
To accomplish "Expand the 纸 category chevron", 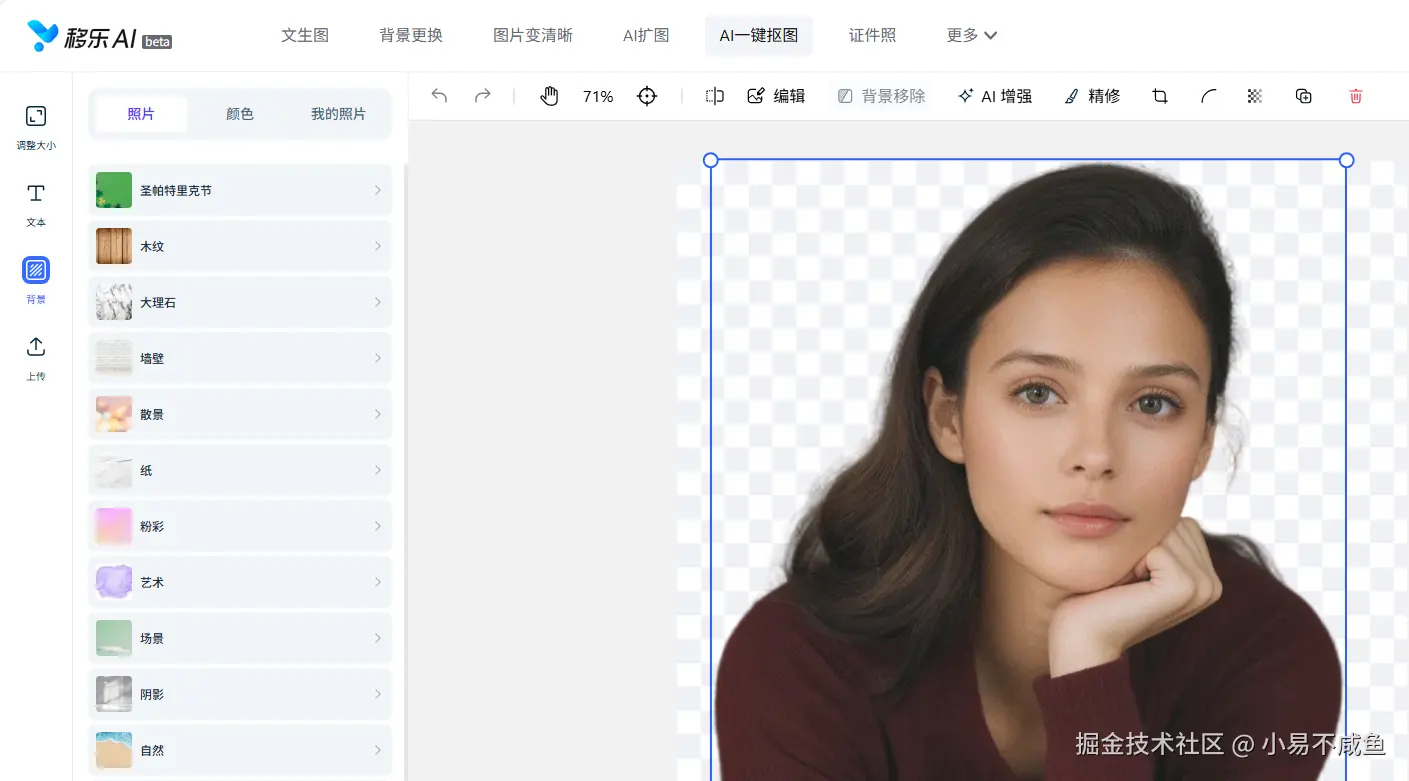I will click(x=377, y=470).
